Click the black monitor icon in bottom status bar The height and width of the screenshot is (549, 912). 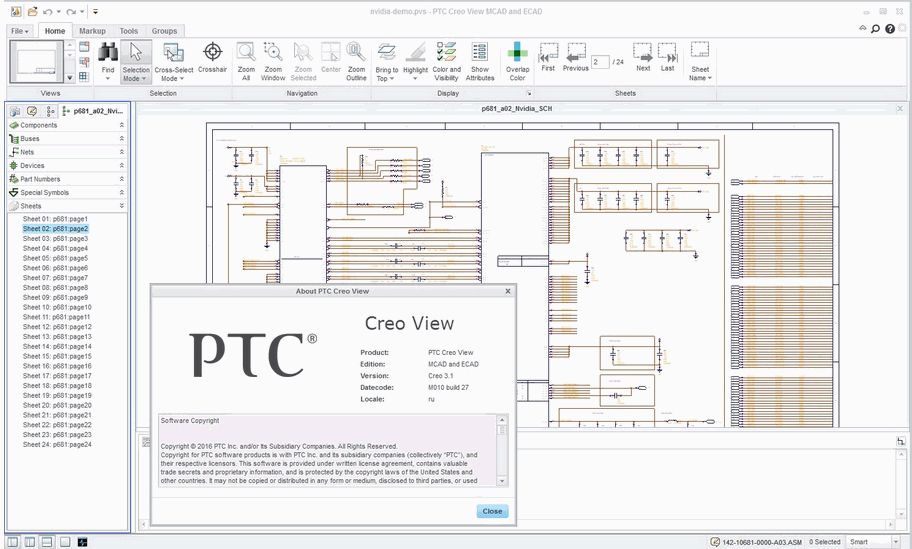point(83,542)
